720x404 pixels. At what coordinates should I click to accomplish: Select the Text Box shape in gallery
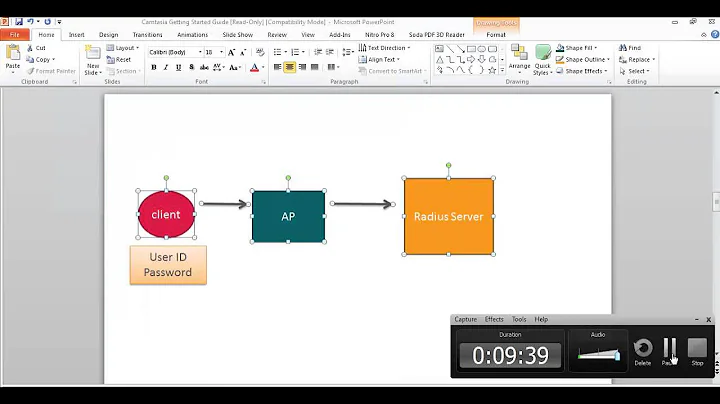439,49
